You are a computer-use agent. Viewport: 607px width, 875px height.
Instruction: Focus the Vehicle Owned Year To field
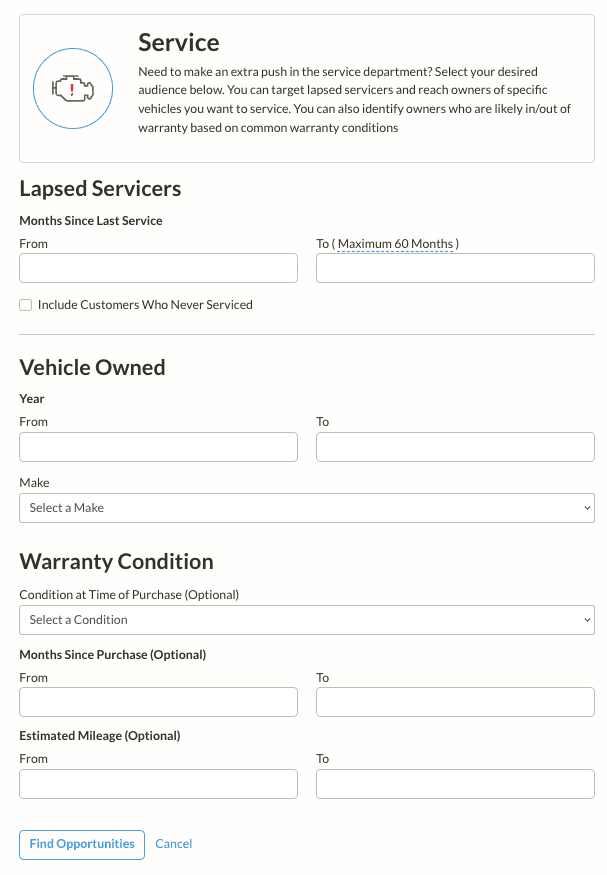455,446
